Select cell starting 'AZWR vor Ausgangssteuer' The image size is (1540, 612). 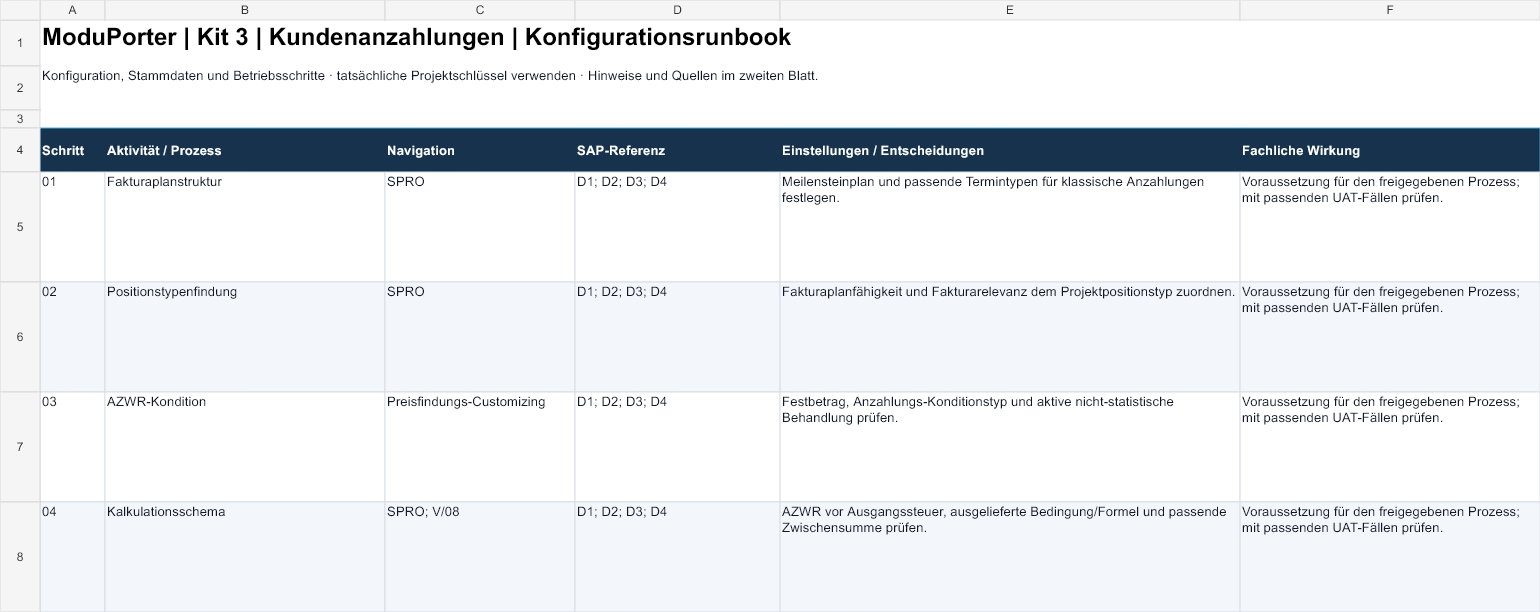tap(1010, 557)
